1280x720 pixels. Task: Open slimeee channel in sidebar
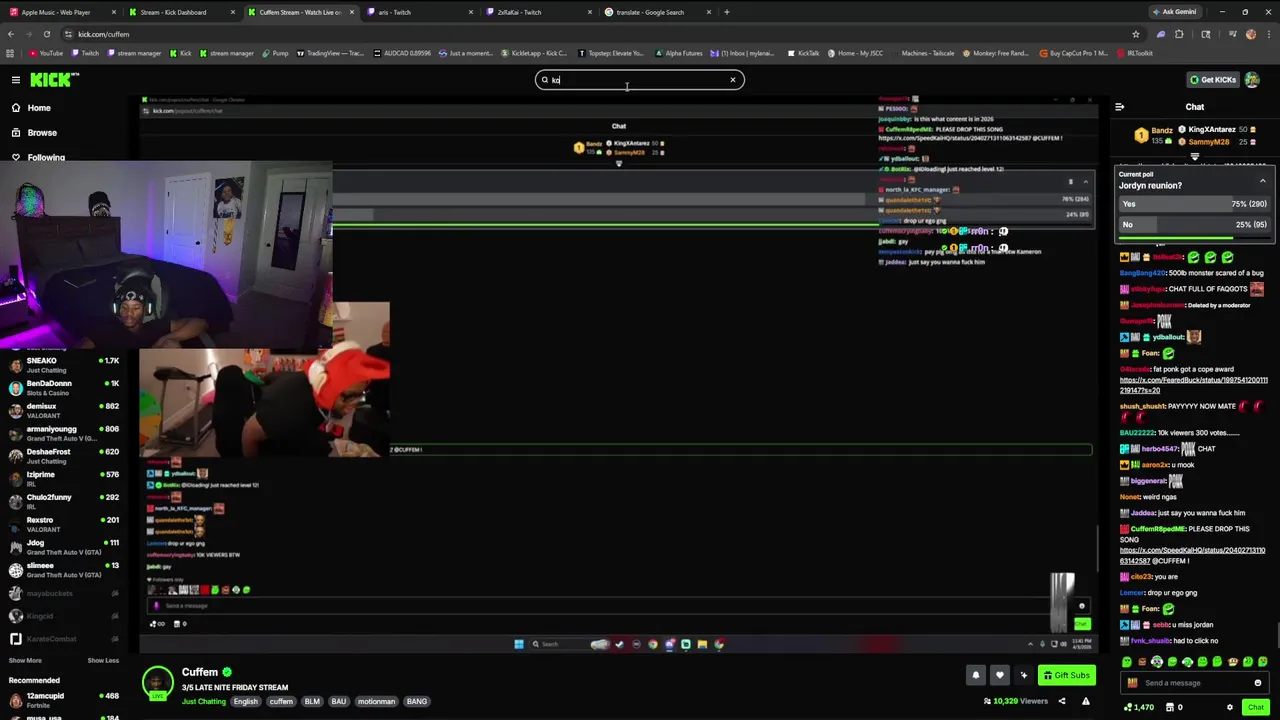click(62, 570)
